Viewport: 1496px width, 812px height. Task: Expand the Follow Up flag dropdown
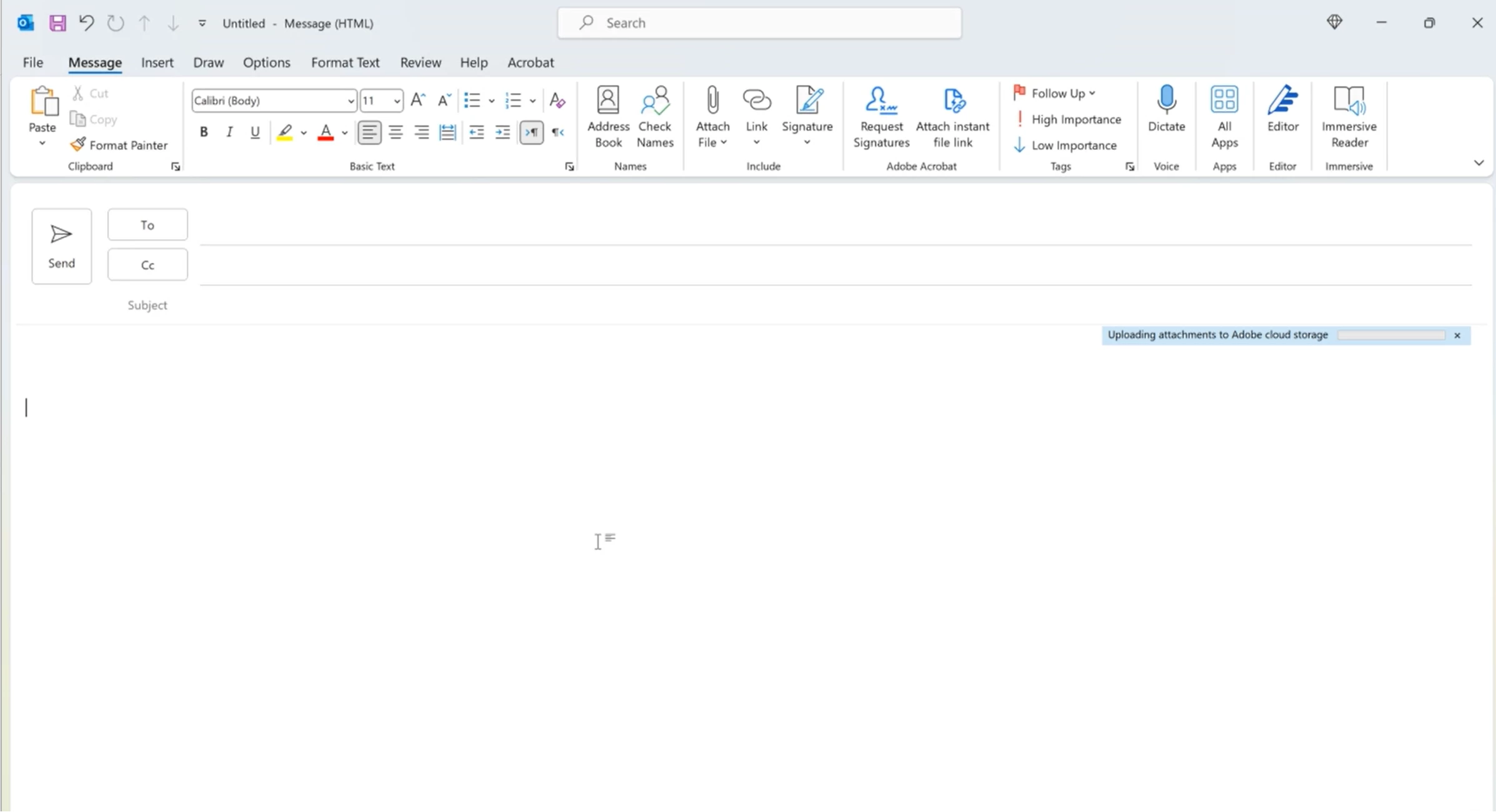pyautogui.click(x=1091, y=93)
